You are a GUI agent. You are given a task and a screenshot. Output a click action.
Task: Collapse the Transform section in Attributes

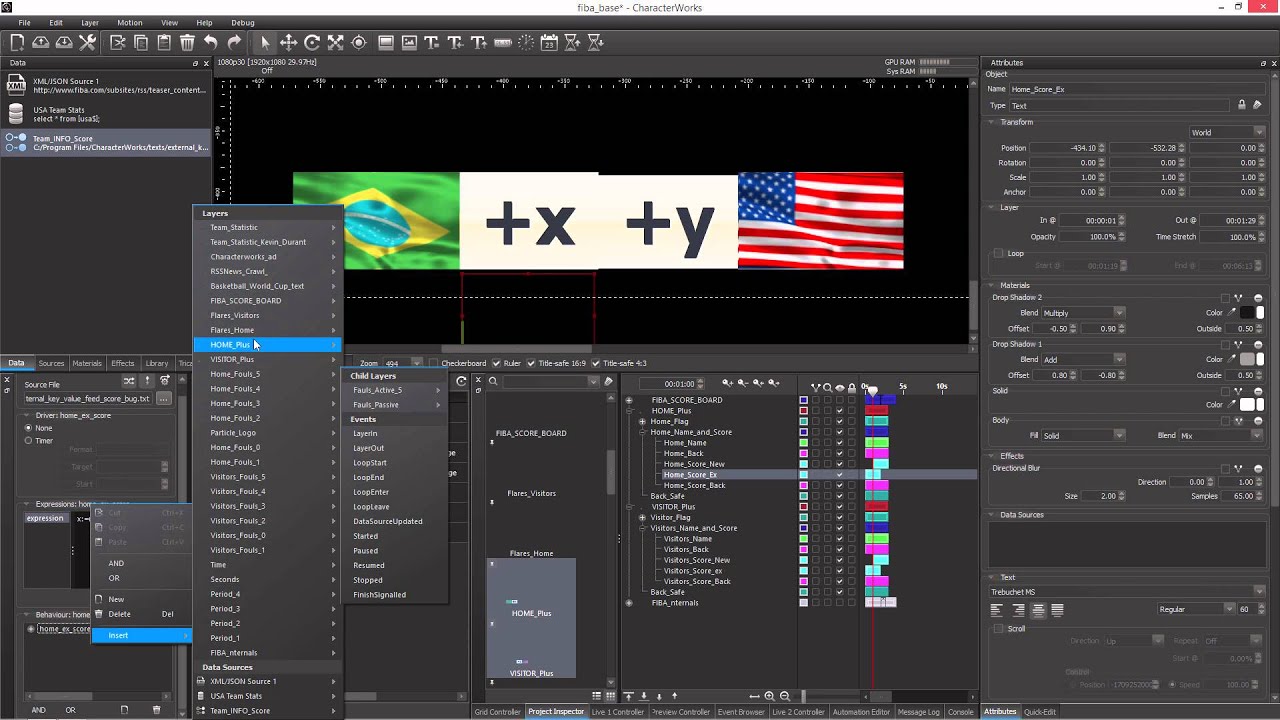click(x=992, y=122)
